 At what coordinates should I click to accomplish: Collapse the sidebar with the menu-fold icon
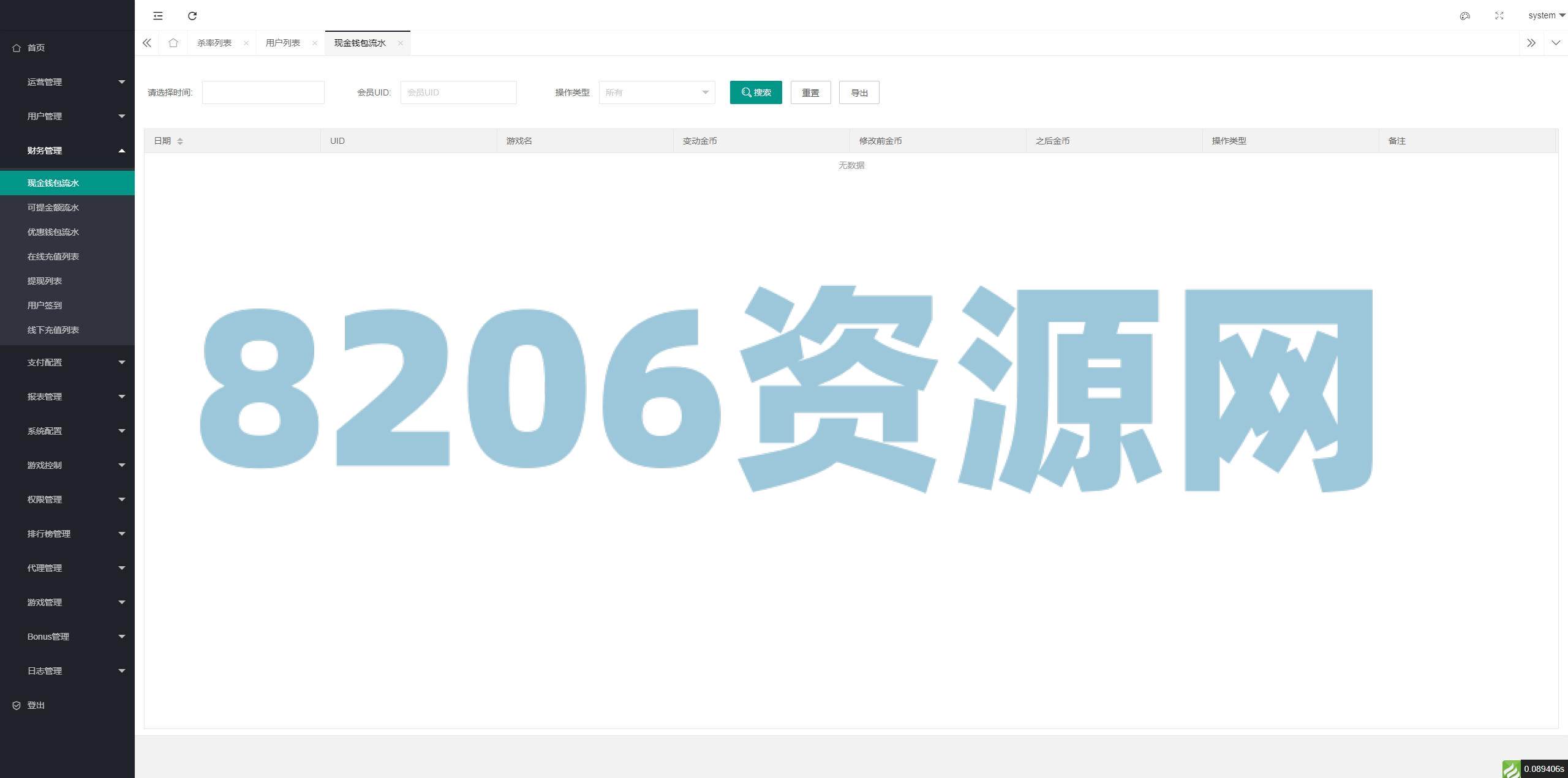pyautogui.click(x=158, y=16)
